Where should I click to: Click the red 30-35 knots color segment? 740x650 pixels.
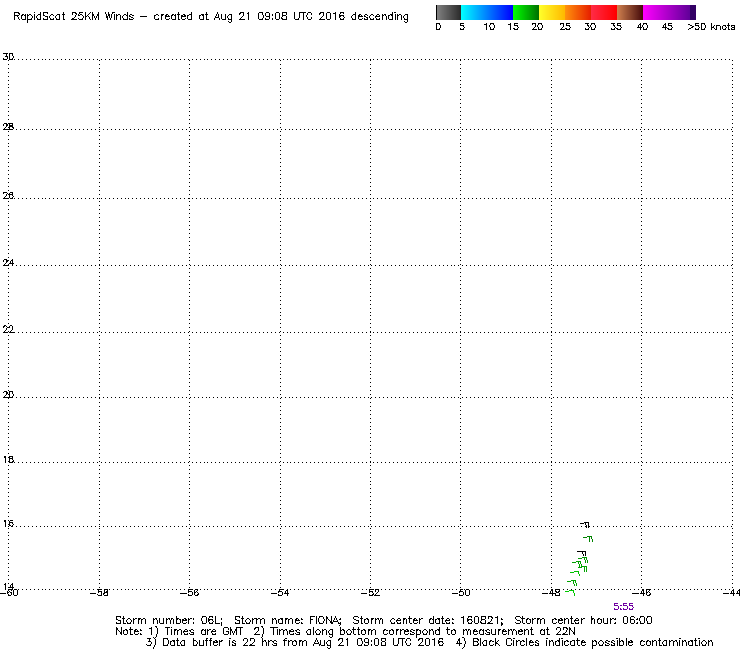point(604,12)
